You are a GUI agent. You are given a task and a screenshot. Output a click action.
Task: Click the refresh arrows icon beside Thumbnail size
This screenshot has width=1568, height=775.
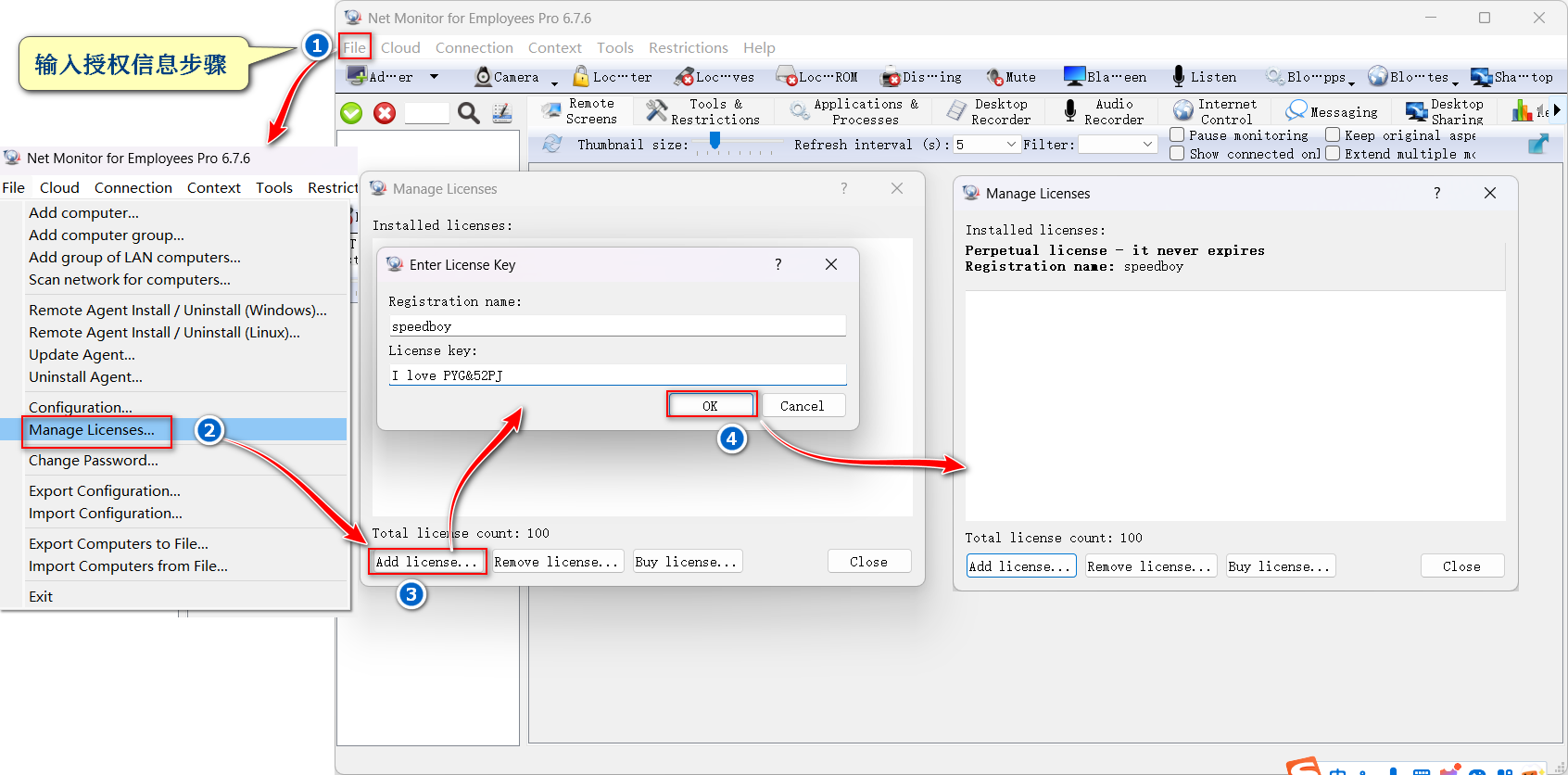click(x=552, y=144)
